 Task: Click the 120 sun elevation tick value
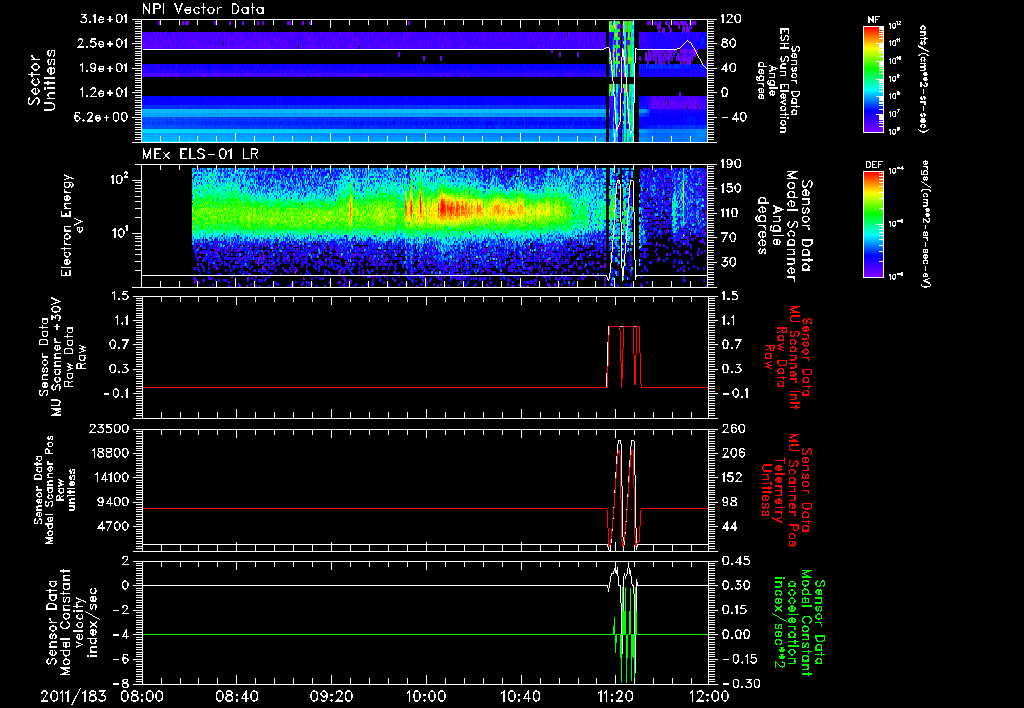tap(731, 19)
